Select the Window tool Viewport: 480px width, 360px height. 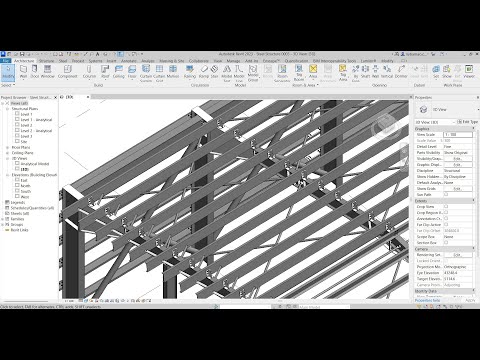(48, 72)
